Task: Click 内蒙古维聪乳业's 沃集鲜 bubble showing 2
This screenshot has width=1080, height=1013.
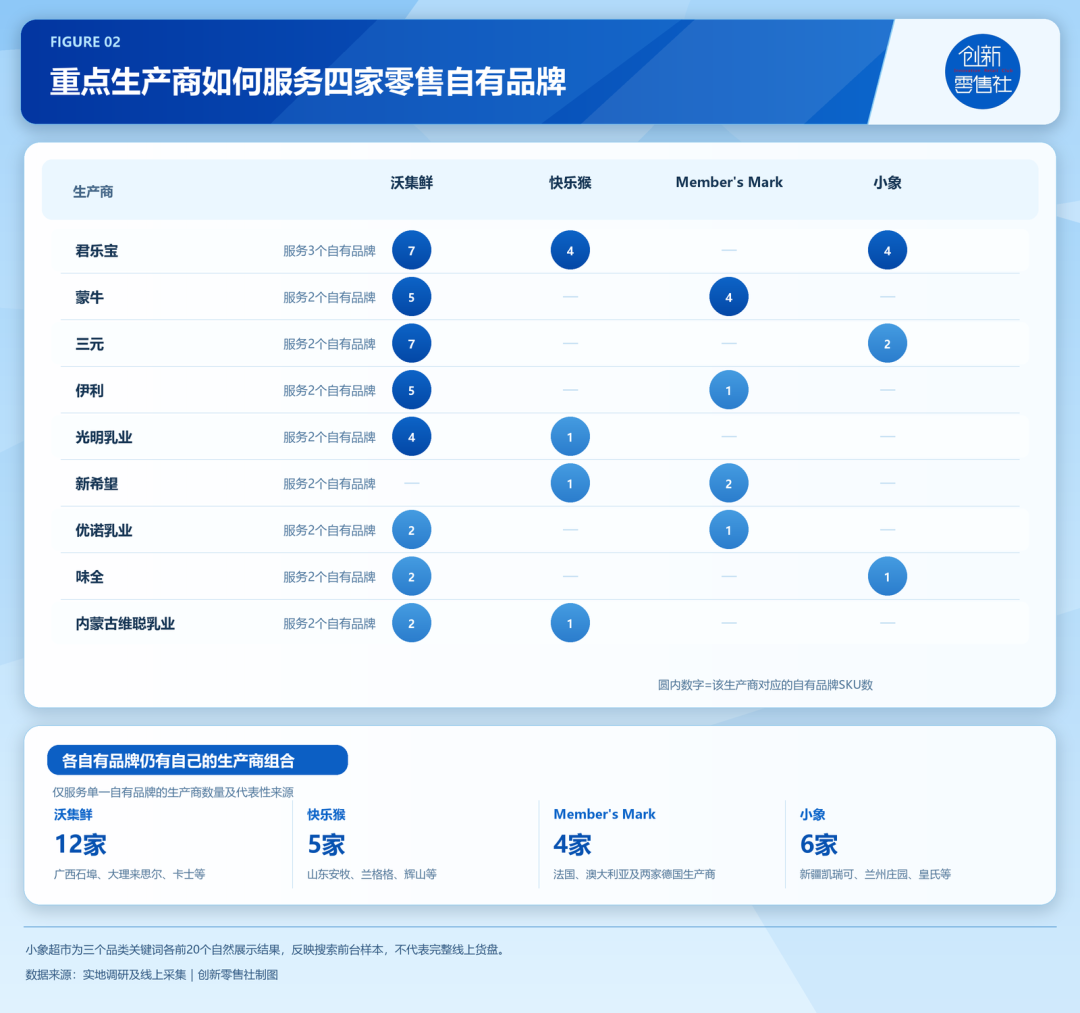Action: pyautogui.click(x=412, y=623)
